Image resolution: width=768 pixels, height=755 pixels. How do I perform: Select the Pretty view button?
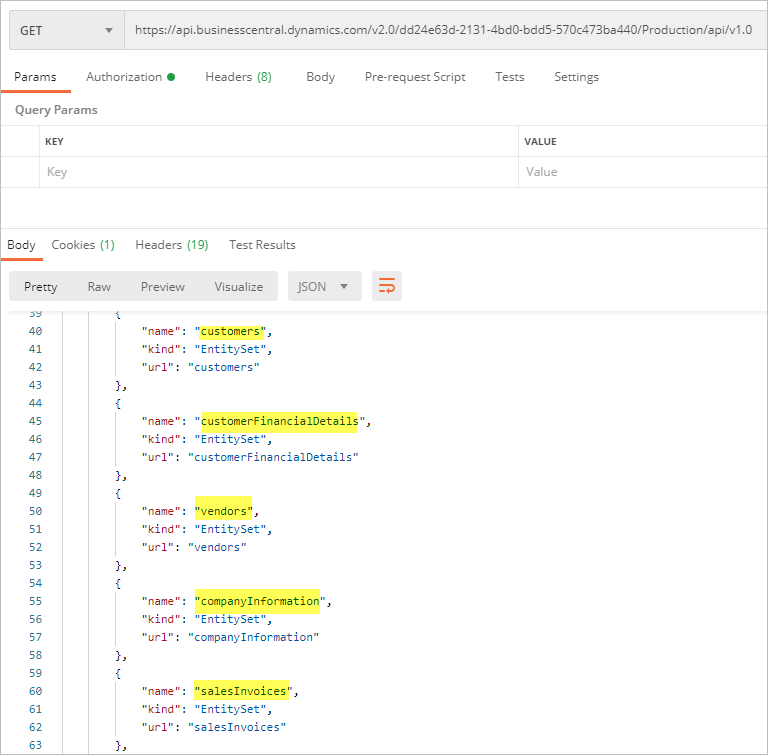[41, 287]
